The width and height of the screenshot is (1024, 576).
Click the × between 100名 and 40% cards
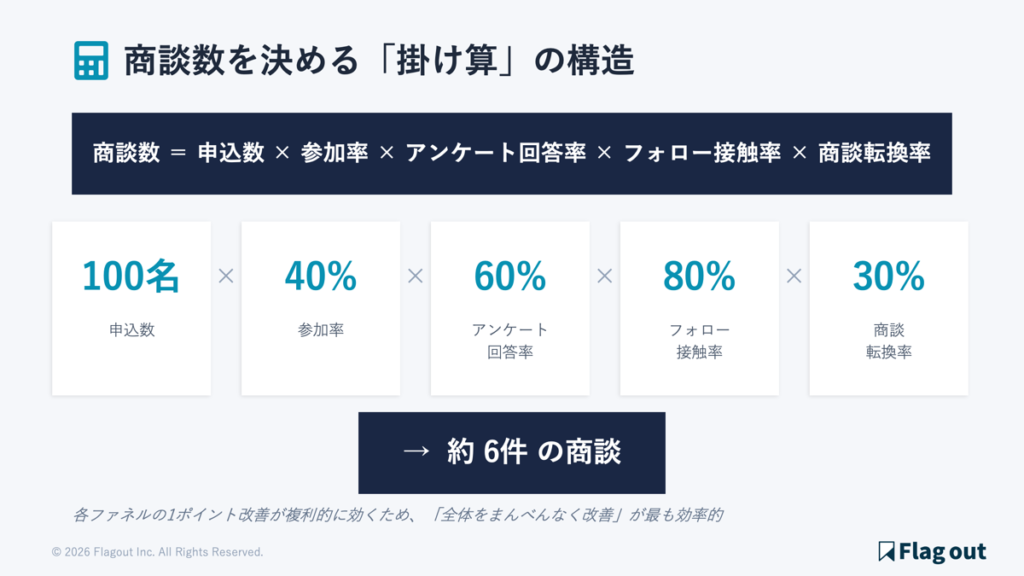226,276
